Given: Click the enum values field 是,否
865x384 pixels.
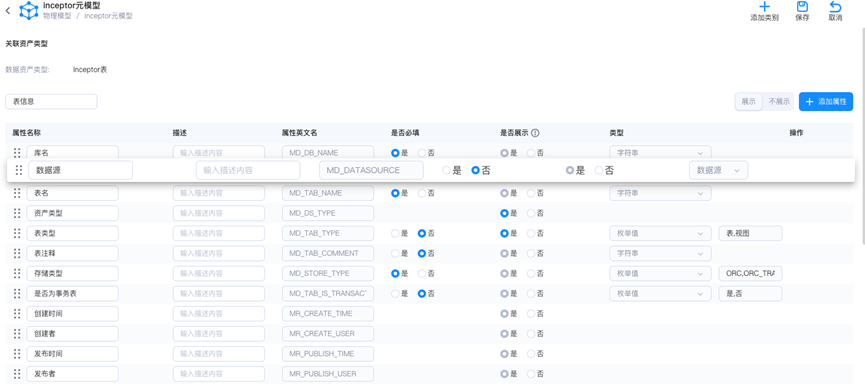Looking at the screenshot, I should pyautogui.click(x=750, y=294).
